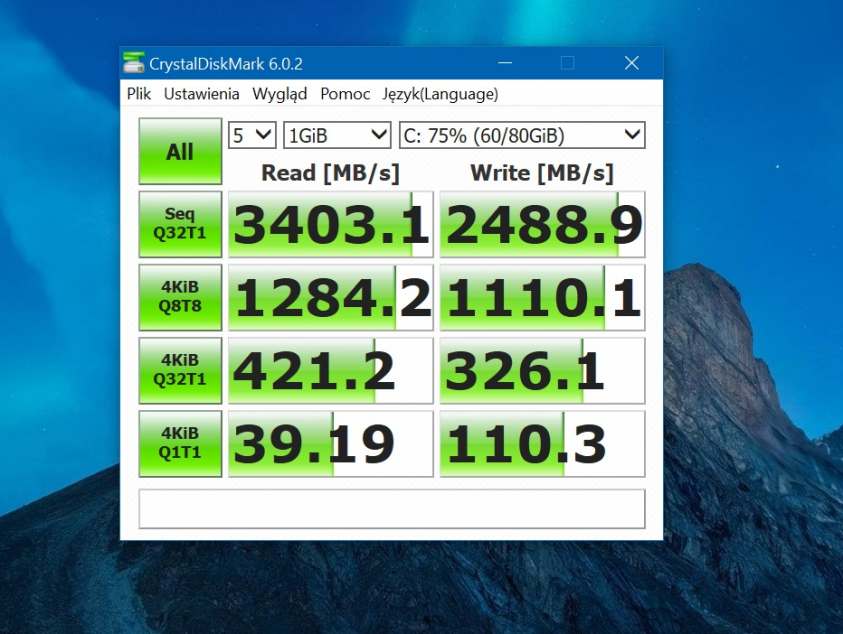
Task: Run the 4KiB Q1T1 benchmark
Action: [x=179, y=443]
